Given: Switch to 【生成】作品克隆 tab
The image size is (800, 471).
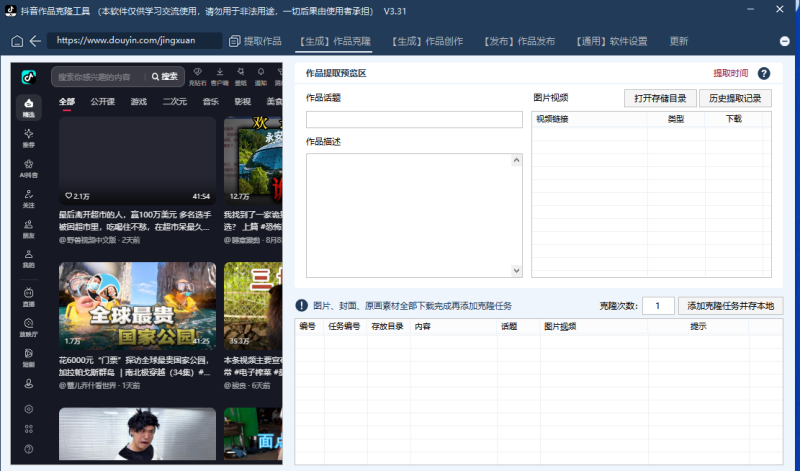Looking at the screenshot, I should click(x=335, y=41).
